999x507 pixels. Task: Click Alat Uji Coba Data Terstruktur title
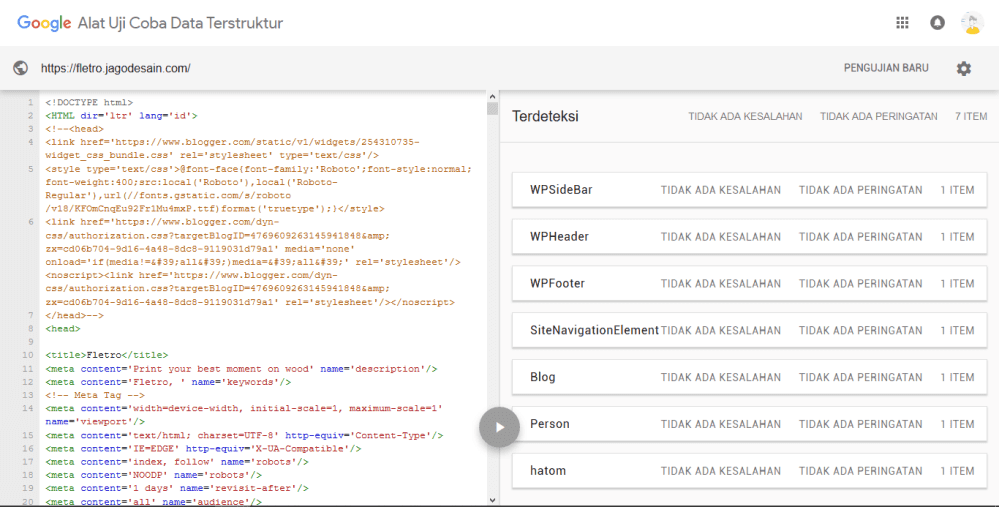click(180, 24)
